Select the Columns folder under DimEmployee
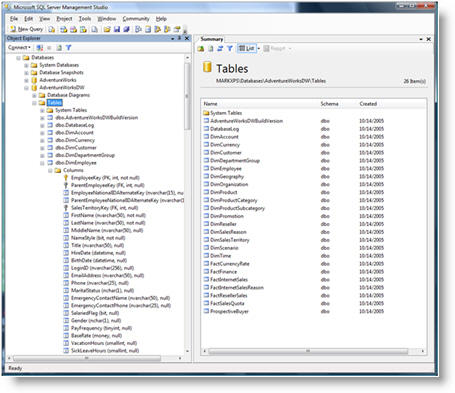The height and width of the screenshot is (393, 455). [x=73, y=170]
